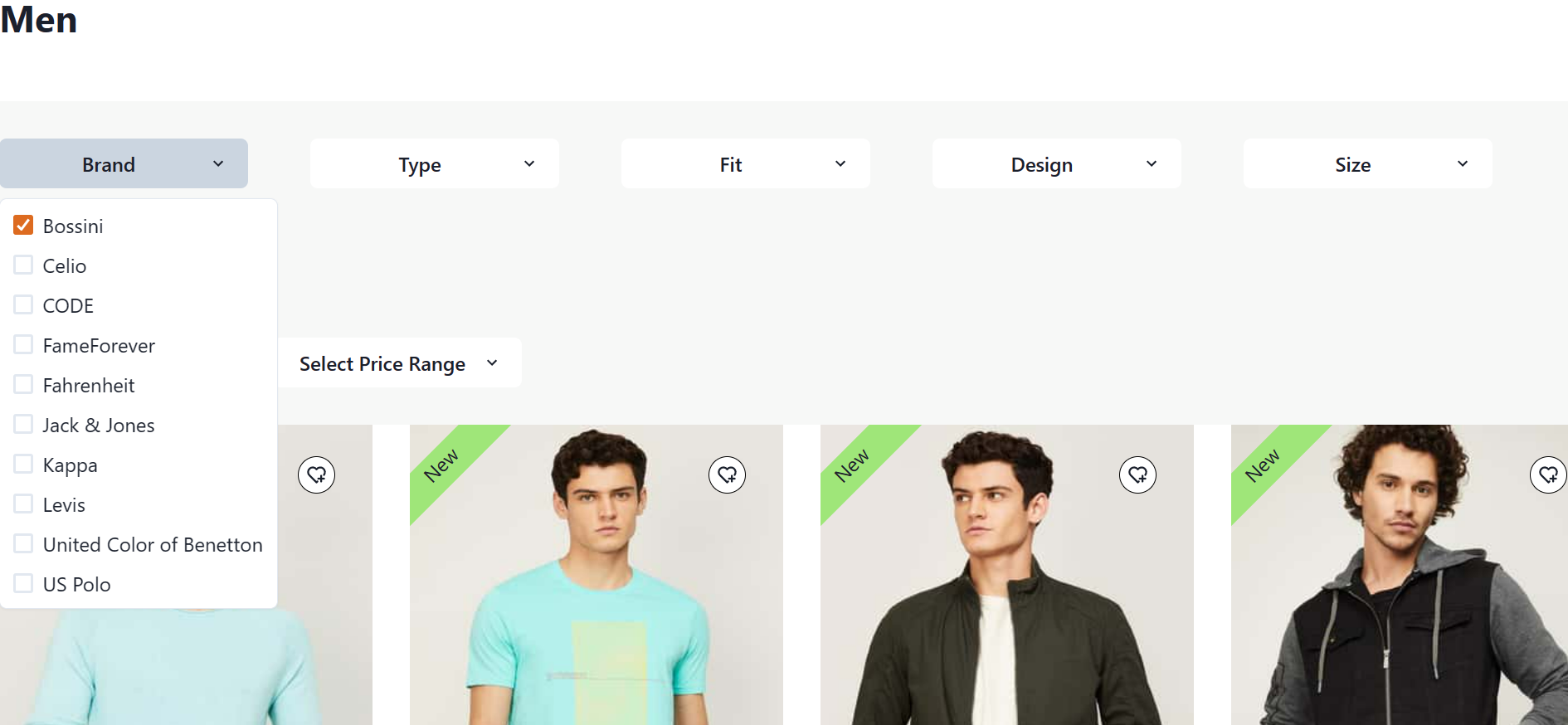
Task: Expand the Fit filter dropdown
Action: (x=746, y=163)
